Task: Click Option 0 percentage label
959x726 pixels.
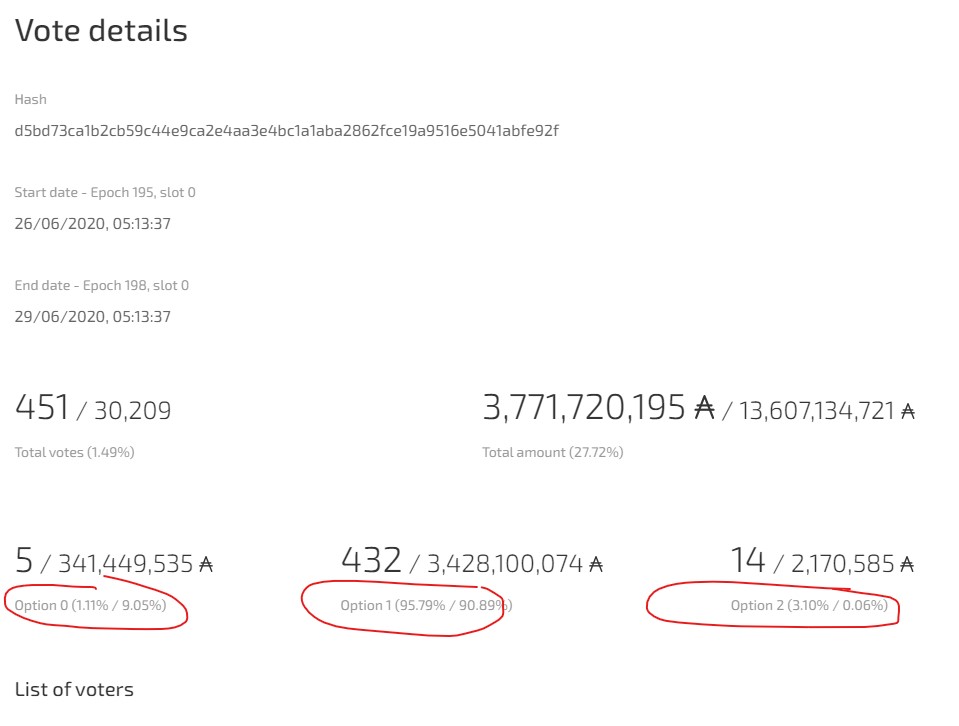Action: click(90, 605)
